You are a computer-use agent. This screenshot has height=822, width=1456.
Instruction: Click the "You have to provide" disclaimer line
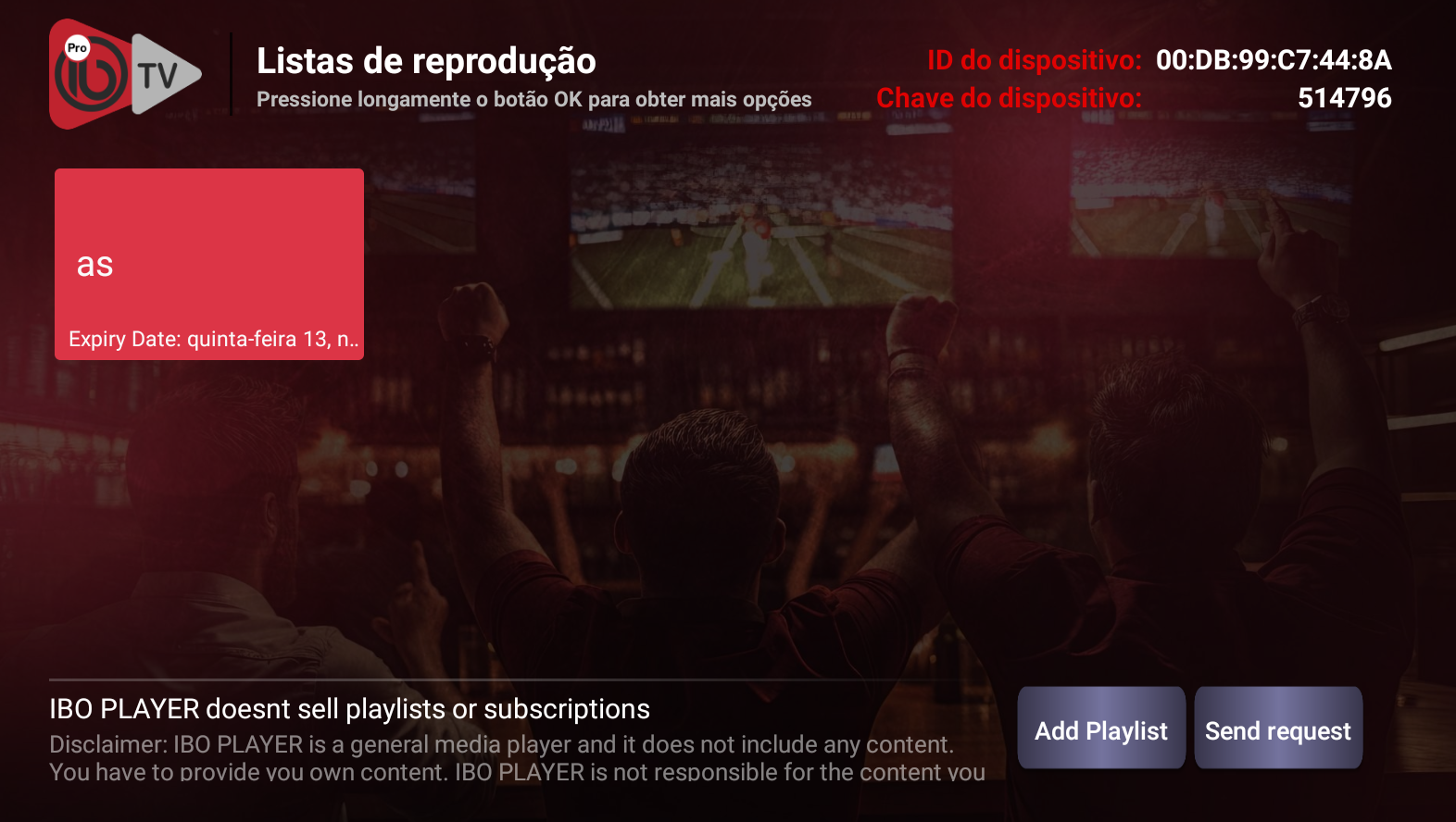[517, 771]
